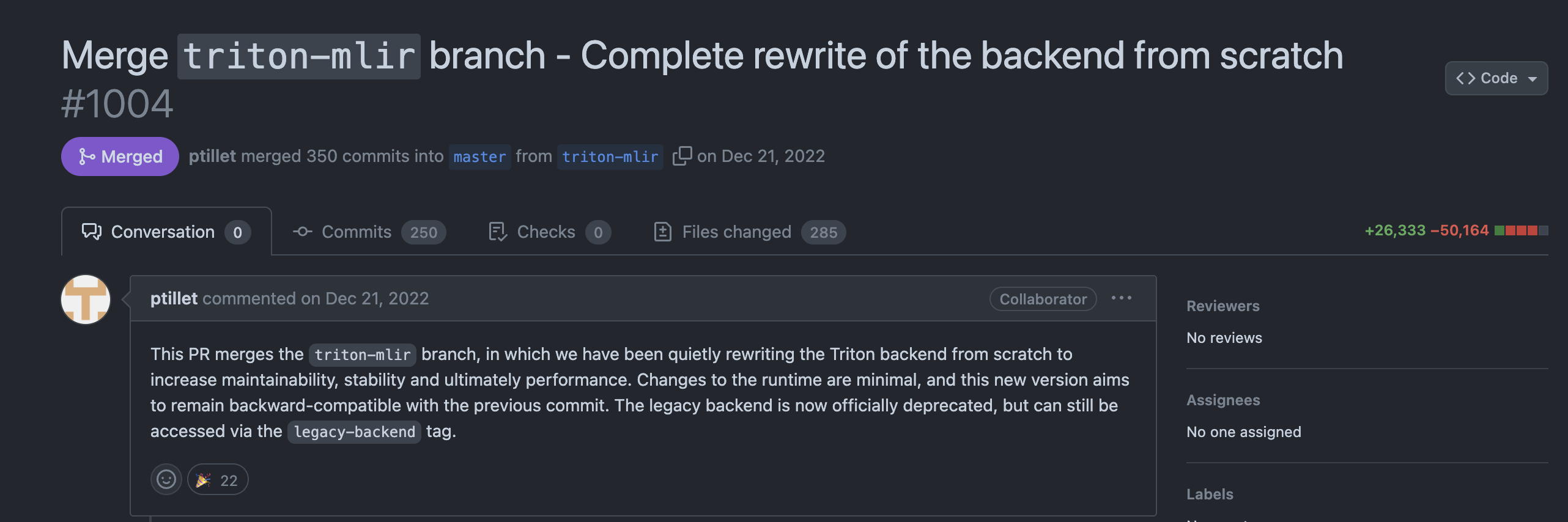Expand the Code dropdown button
The width and height of the screenshot is (1568, 522).
tap(1496, 78)
